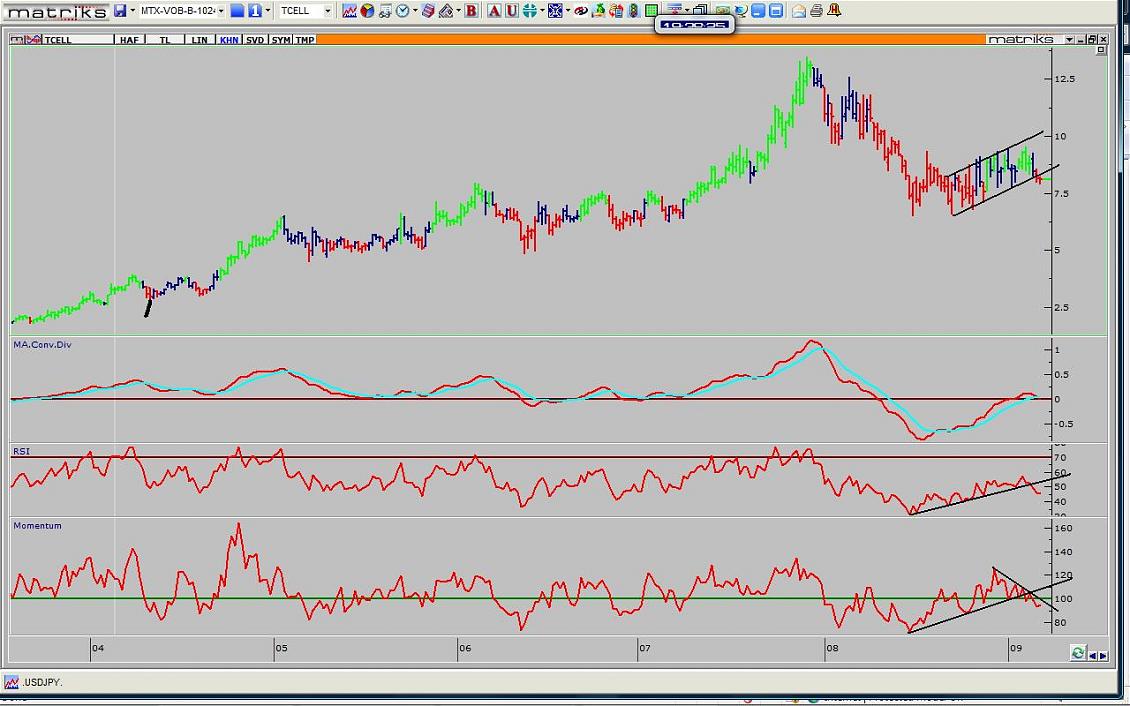Expand the MTX-VOB-B workspace dropdown
This screenshot has width=1130, height=706.
tap(219, 10)
